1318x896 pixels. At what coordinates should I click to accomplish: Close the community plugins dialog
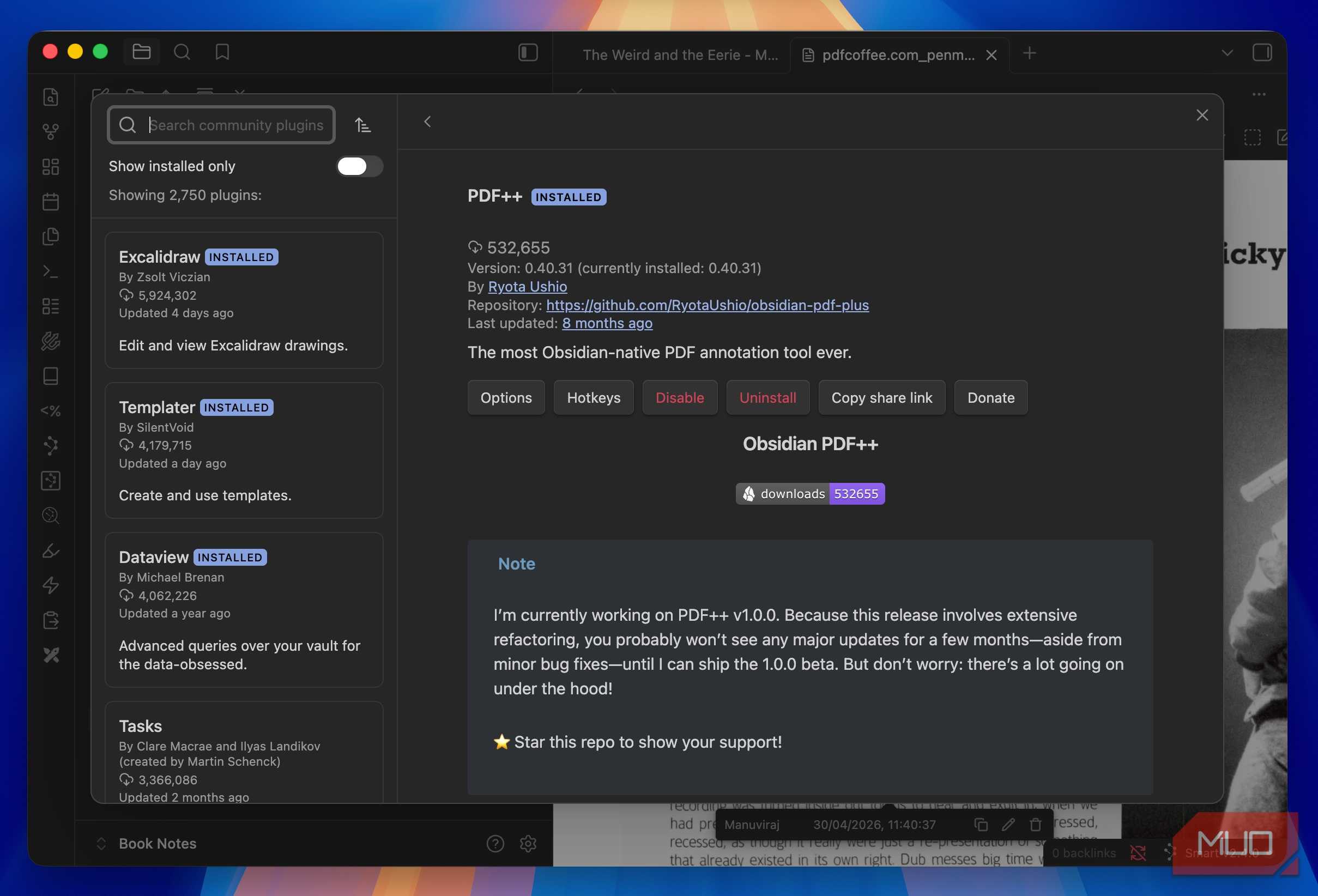tap(1202, 115)
